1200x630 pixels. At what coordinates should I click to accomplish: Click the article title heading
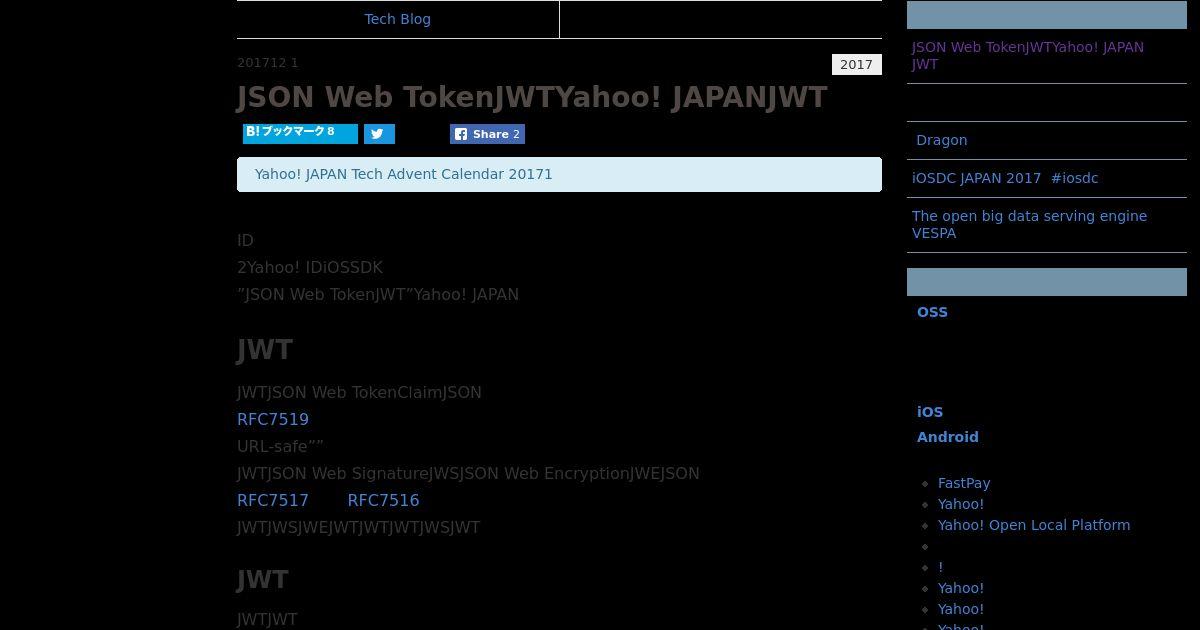coord(532,97)
